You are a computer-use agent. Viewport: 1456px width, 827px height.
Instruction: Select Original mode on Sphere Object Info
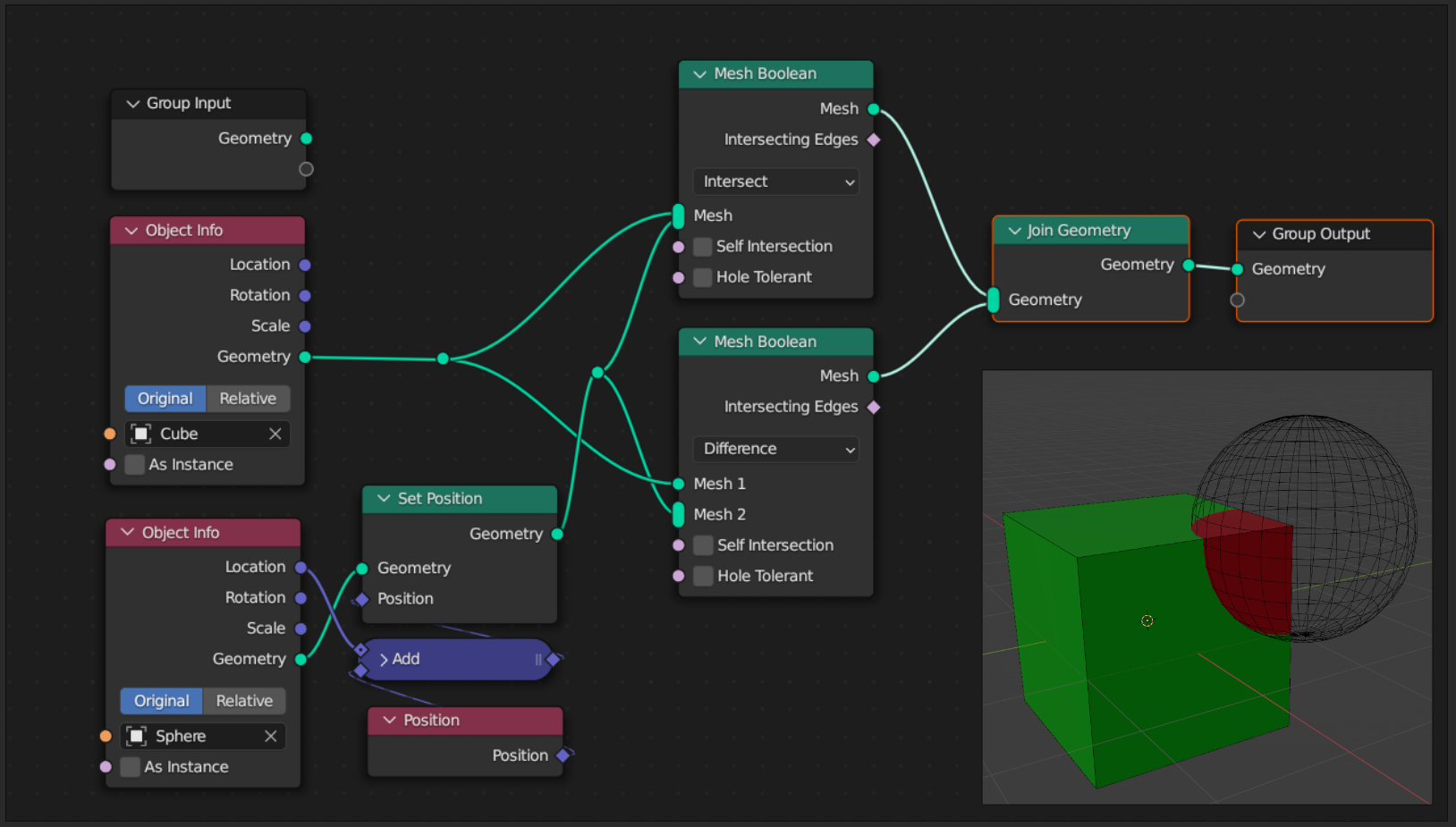(x=162, y=701)
